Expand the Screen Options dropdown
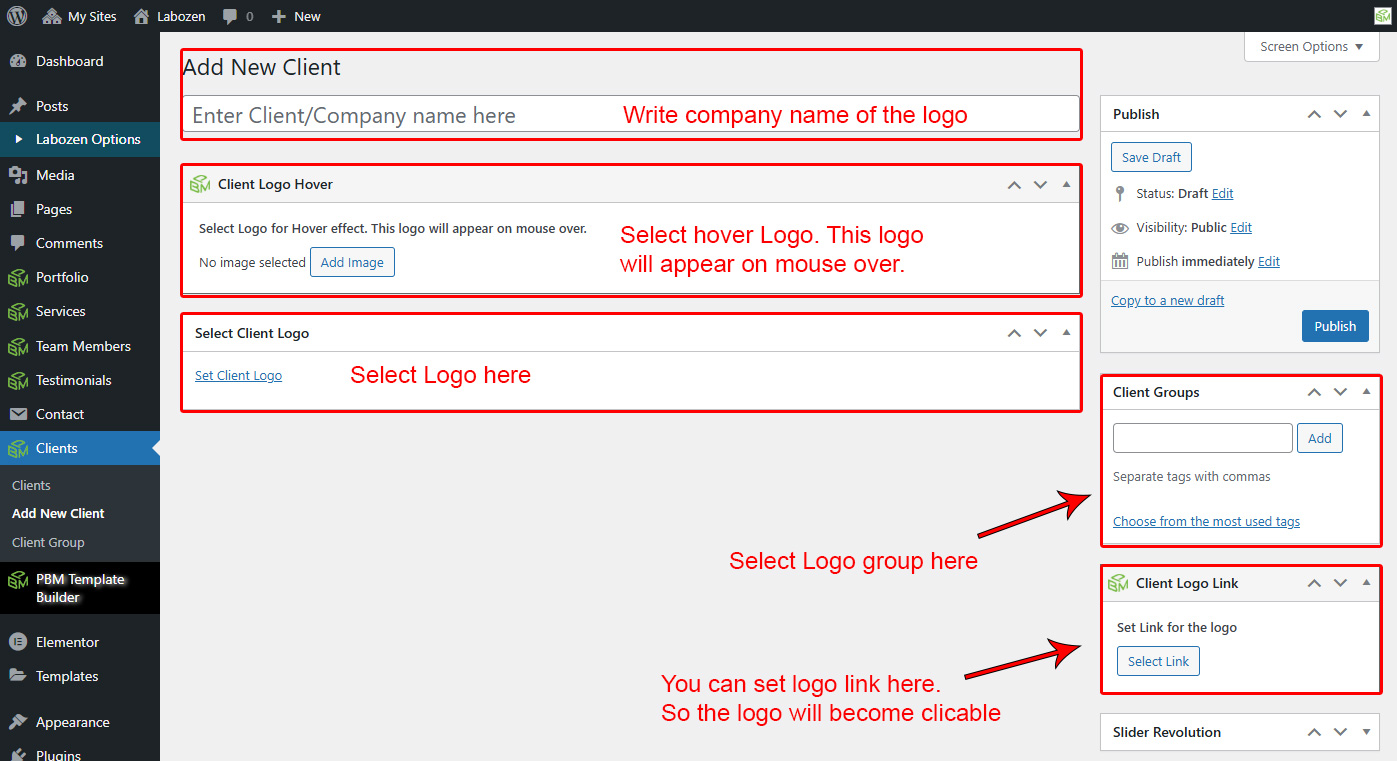1397x761 pixels. click(1311, 47)
